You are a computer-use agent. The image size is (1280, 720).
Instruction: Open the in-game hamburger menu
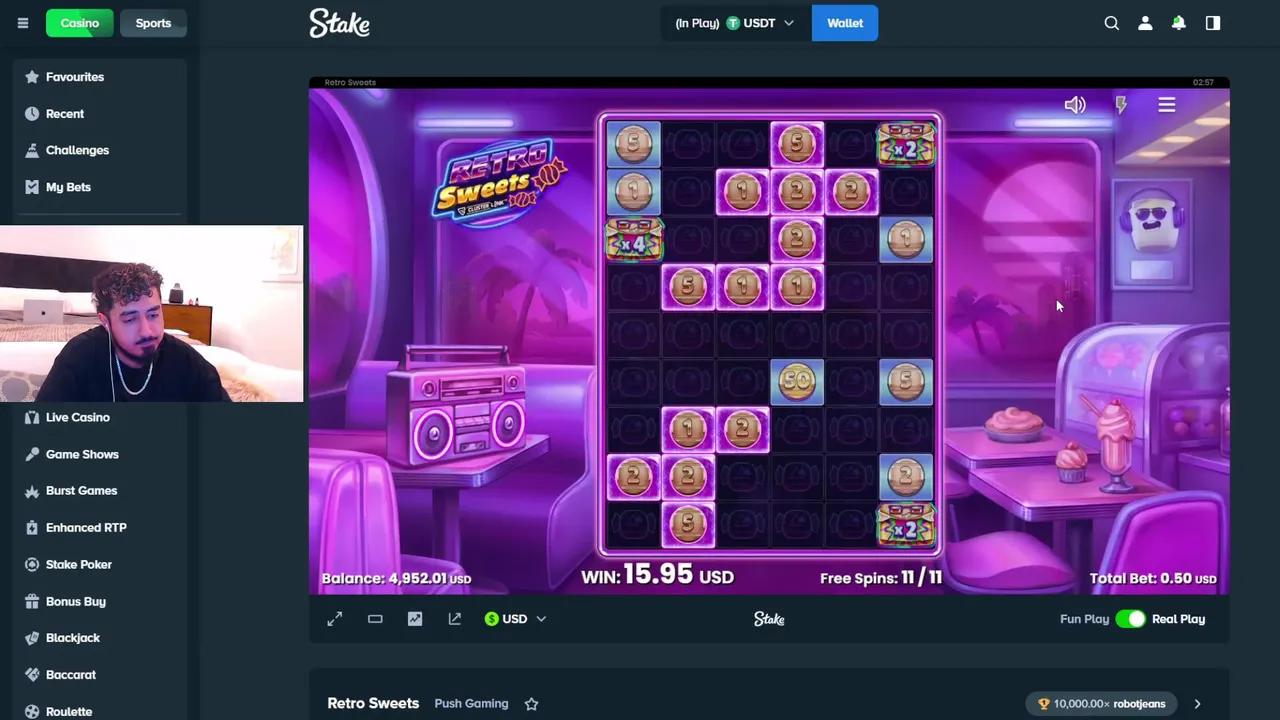tap(1167, 105)
